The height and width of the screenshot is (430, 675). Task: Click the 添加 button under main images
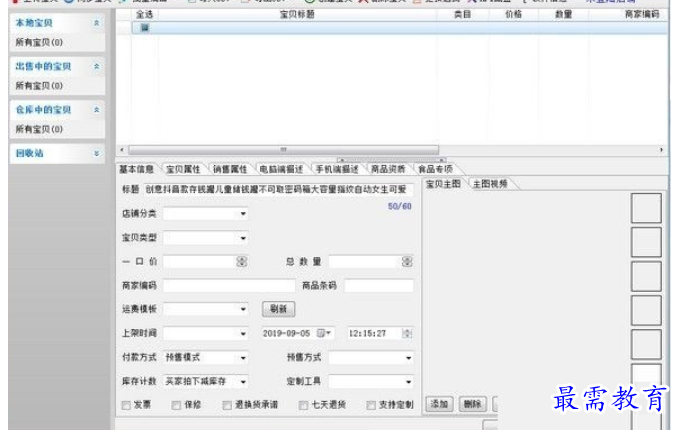[x=440, y=404]
